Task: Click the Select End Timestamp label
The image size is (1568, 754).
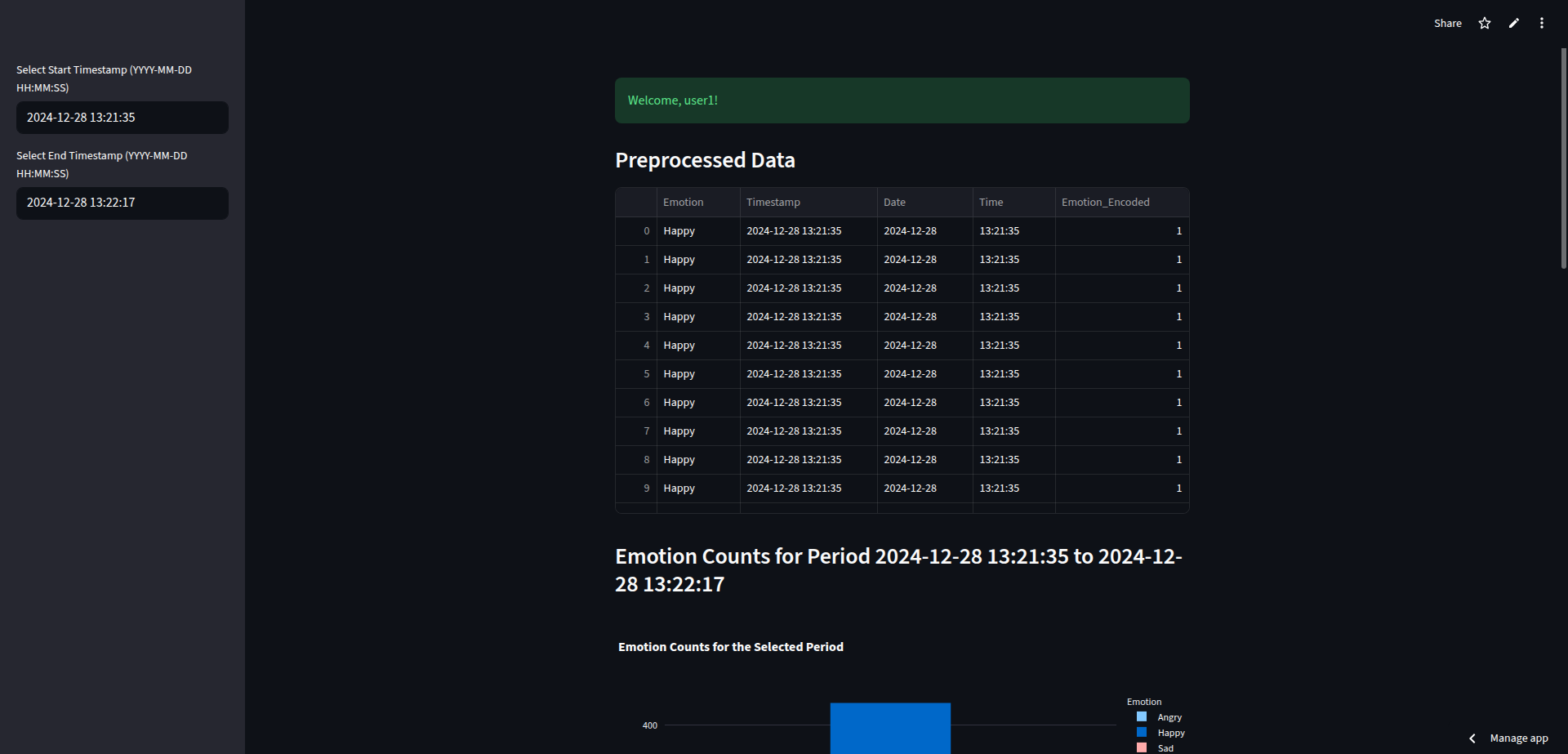Action: pos(102,164)
